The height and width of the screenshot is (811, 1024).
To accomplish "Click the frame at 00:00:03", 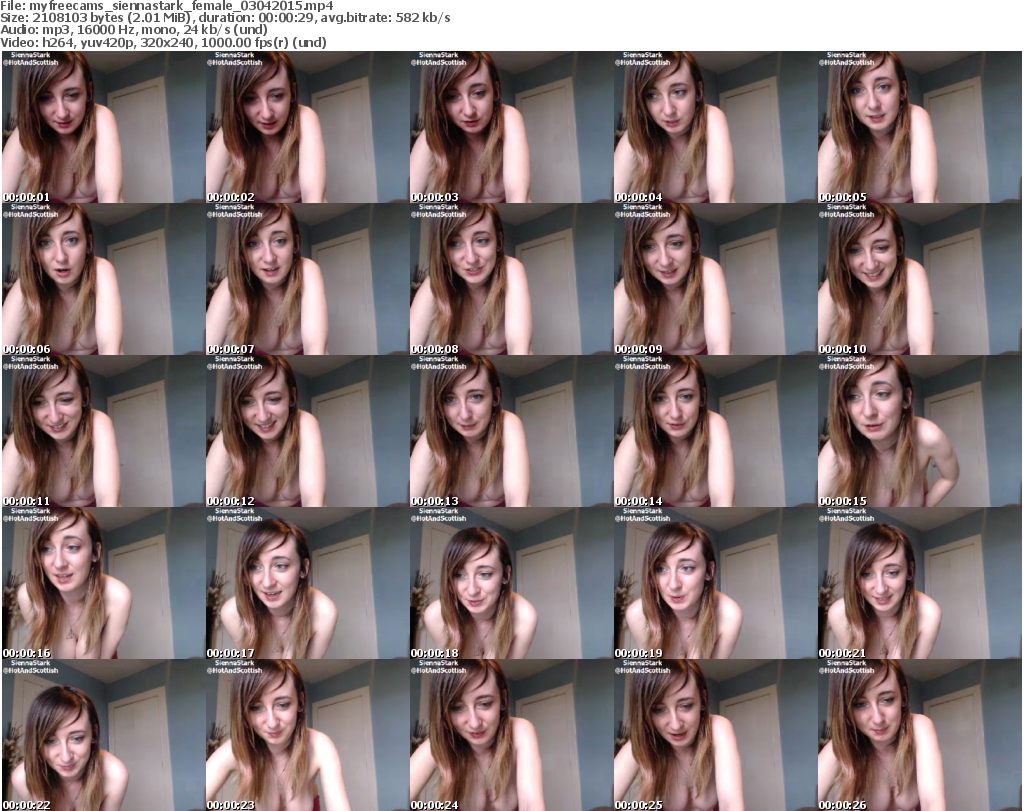I will 511,127.
